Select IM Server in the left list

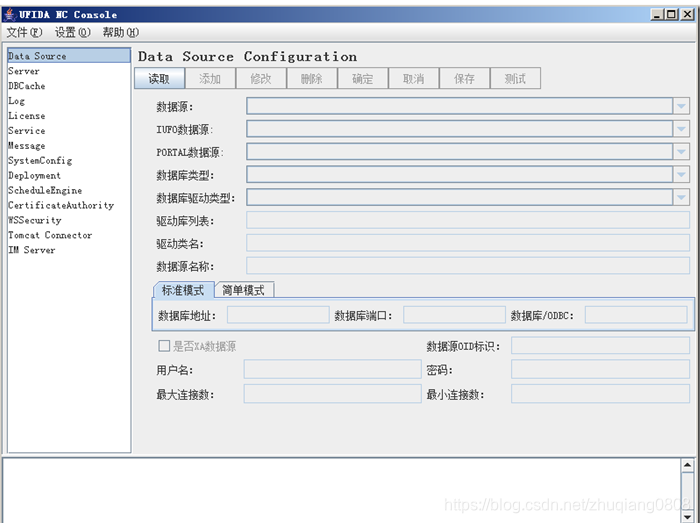[69, 250]
